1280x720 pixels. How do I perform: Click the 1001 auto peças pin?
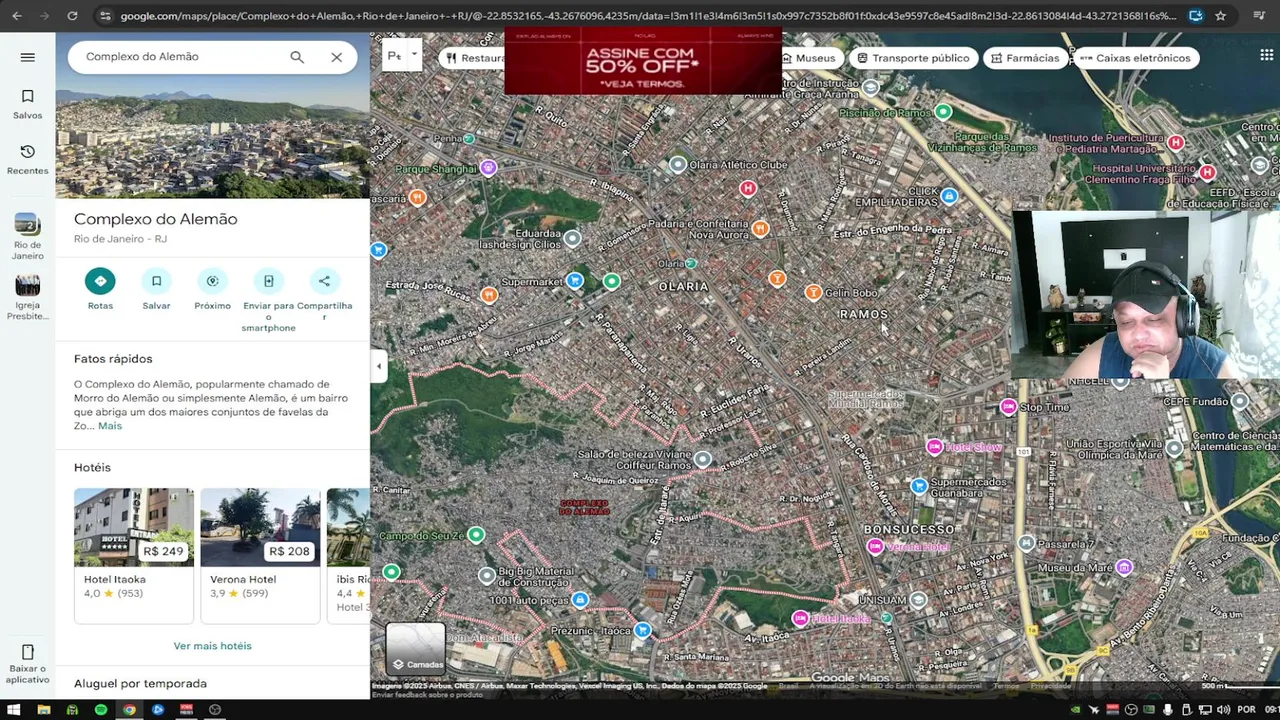[580, 600]
